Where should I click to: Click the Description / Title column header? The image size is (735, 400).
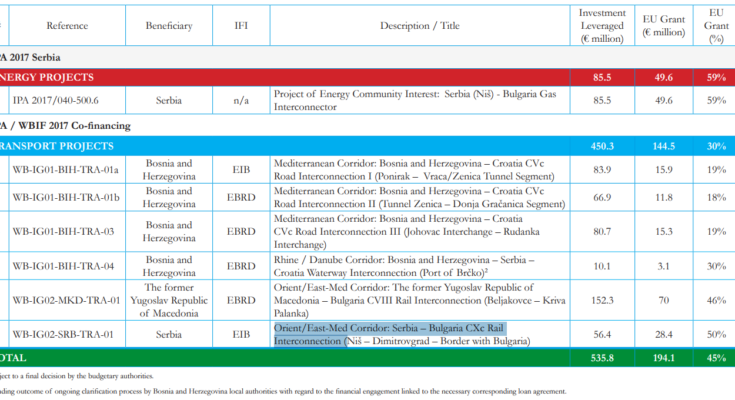420,26
